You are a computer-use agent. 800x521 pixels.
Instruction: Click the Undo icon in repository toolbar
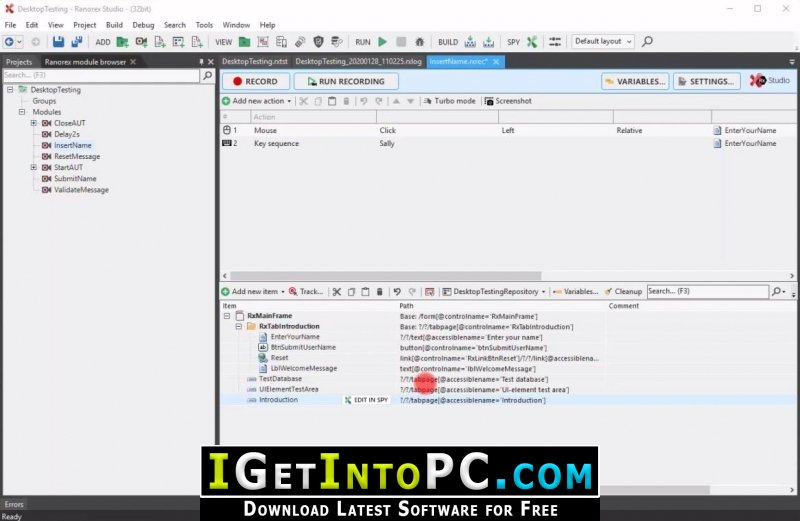point(397,292)
